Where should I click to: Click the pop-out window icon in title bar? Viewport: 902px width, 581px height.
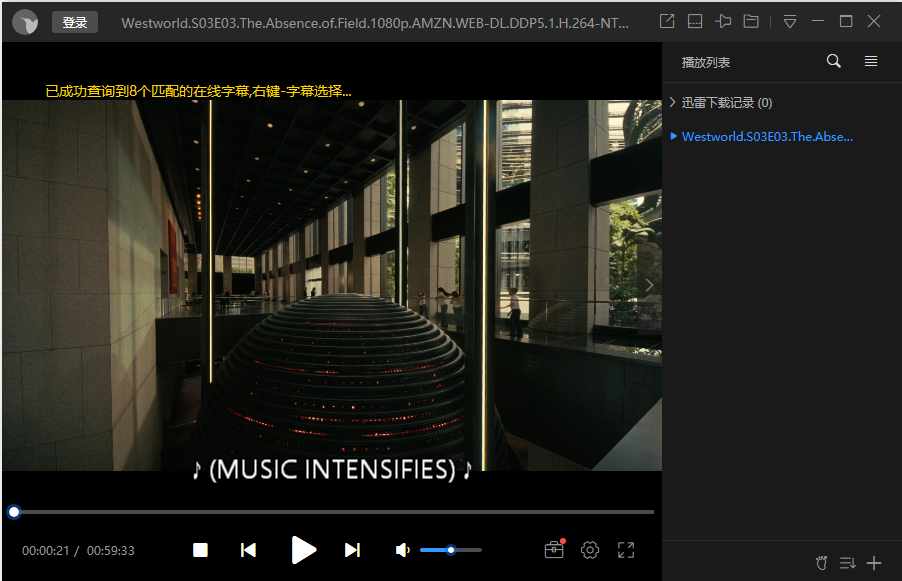667,21
